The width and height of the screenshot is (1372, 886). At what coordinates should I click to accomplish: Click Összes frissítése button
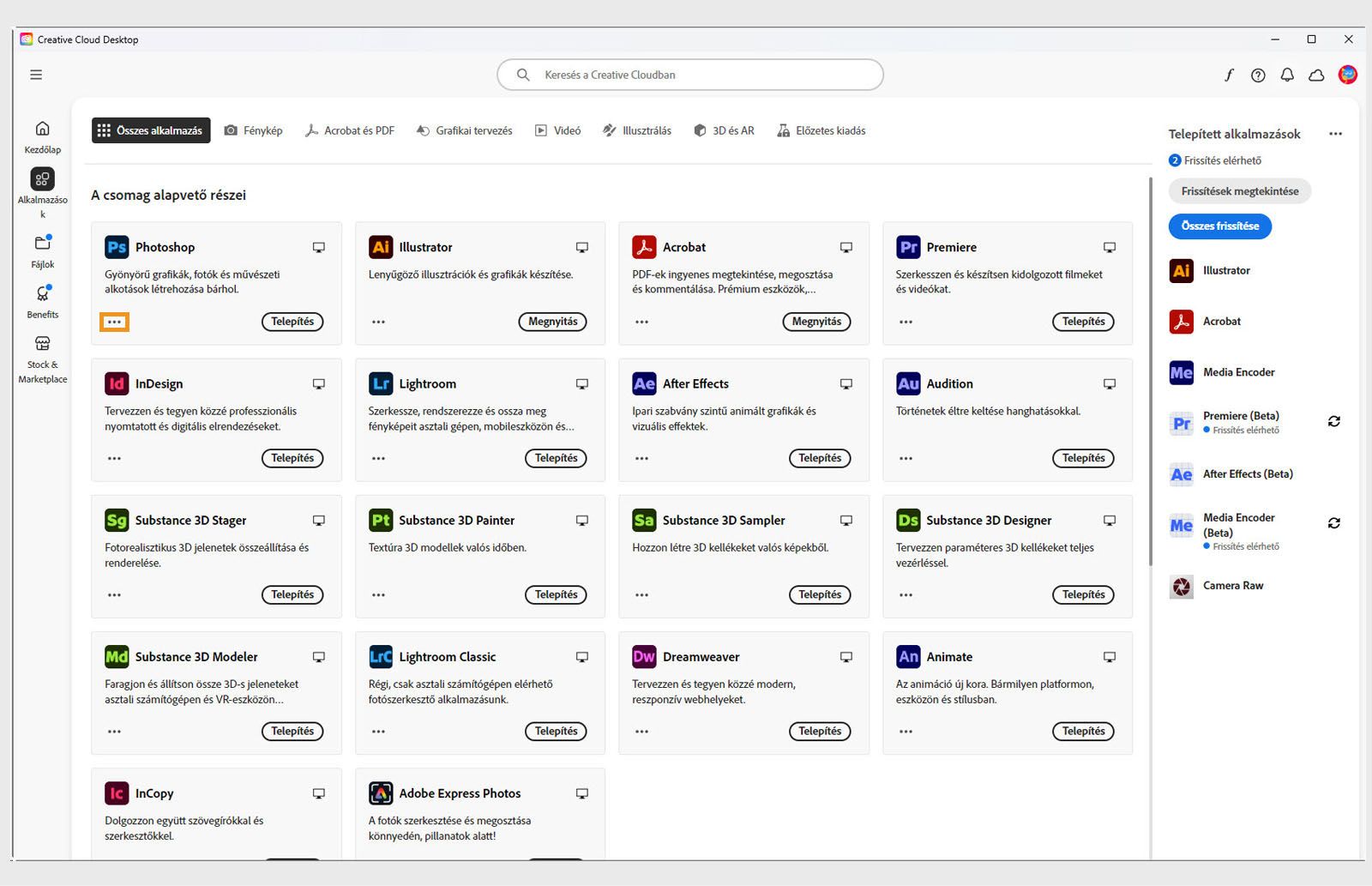[1220, 226]
